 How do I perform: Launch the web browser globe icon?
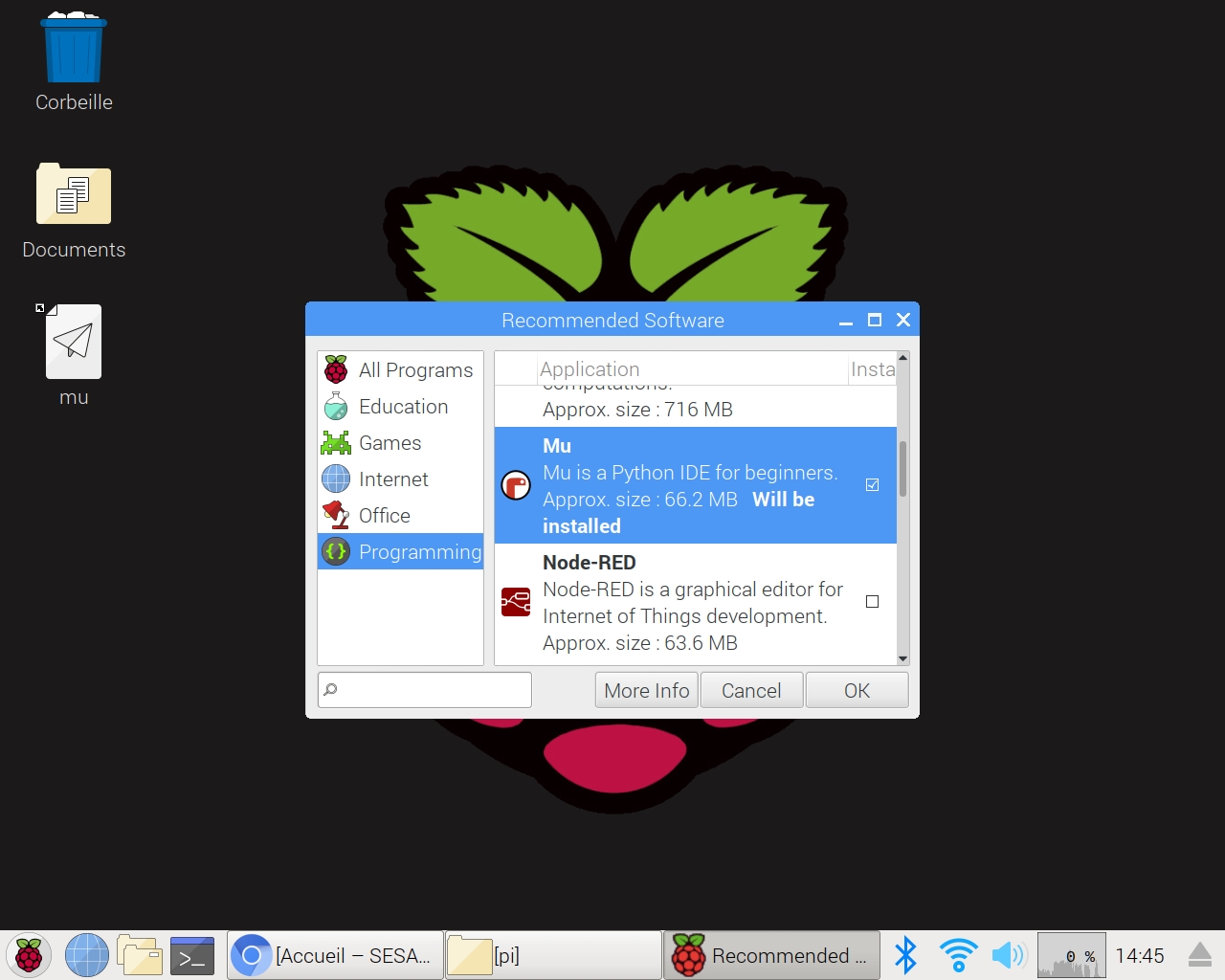click(x=86, y=955)
